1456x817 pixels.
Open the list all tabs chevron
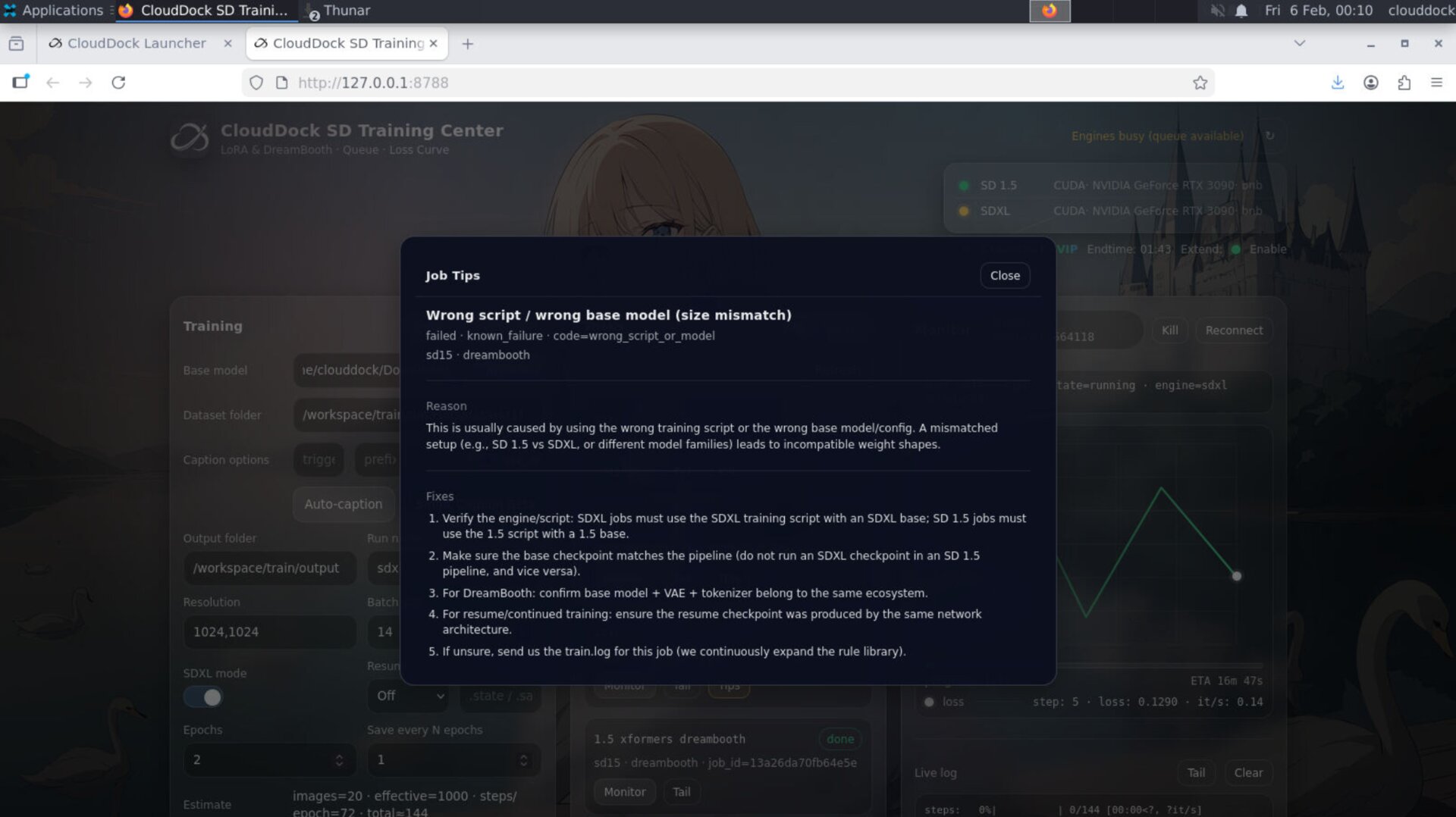pyautogui.click(x=1299, y=43)
